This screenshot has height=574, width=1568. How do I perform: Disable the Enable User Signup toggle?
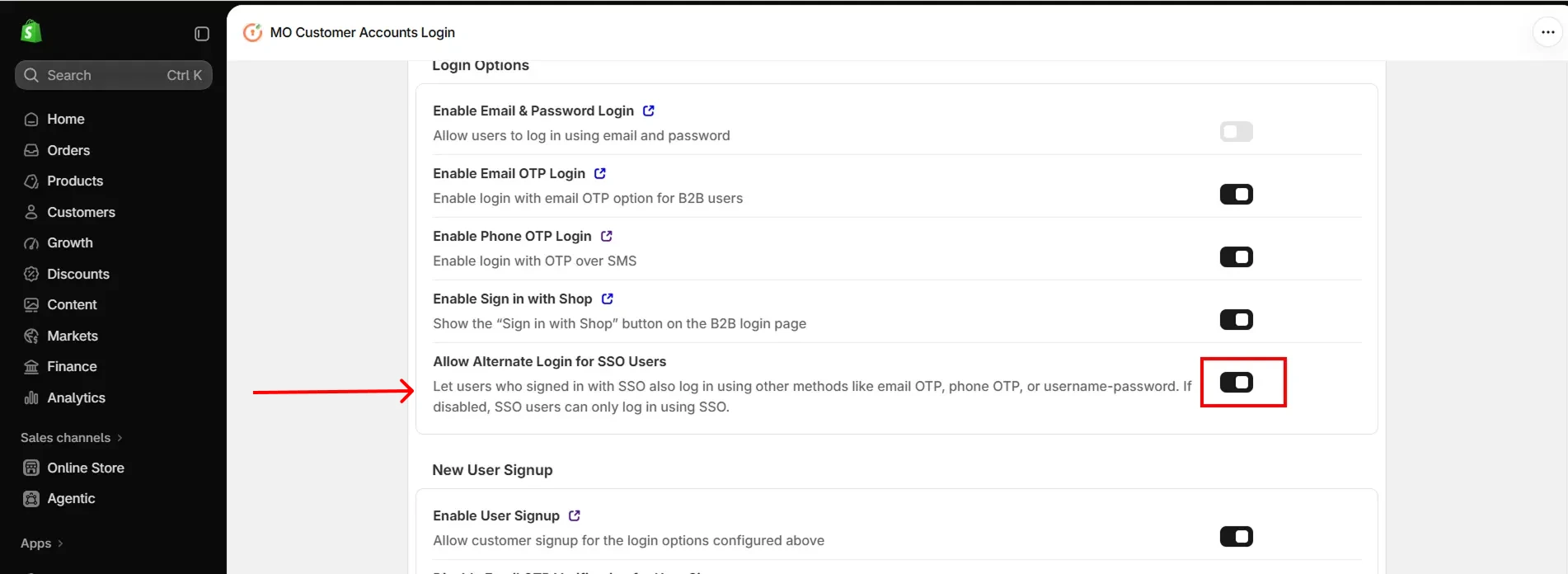point(1236,537)
